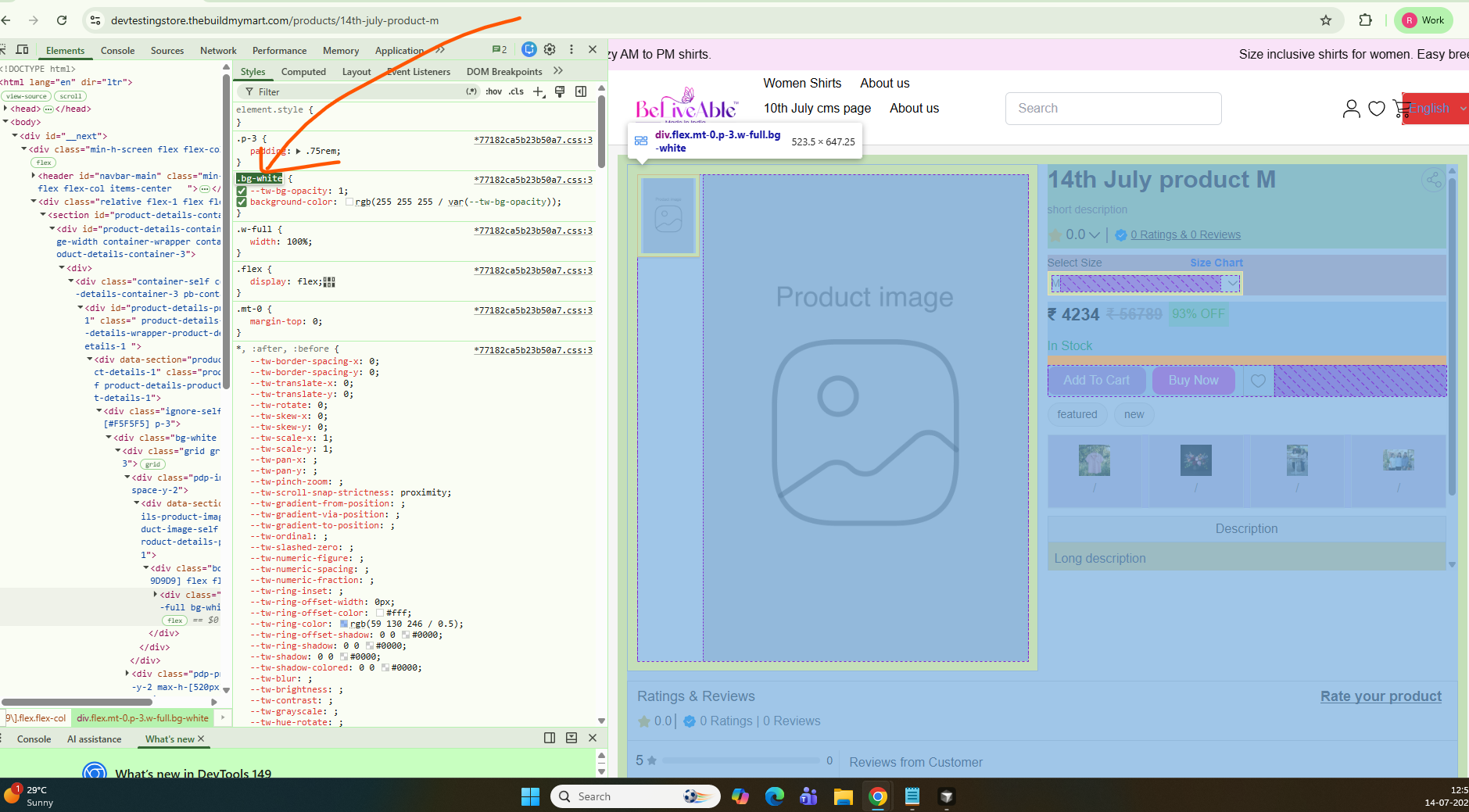Toggle .cls class editor

[516, 91]
